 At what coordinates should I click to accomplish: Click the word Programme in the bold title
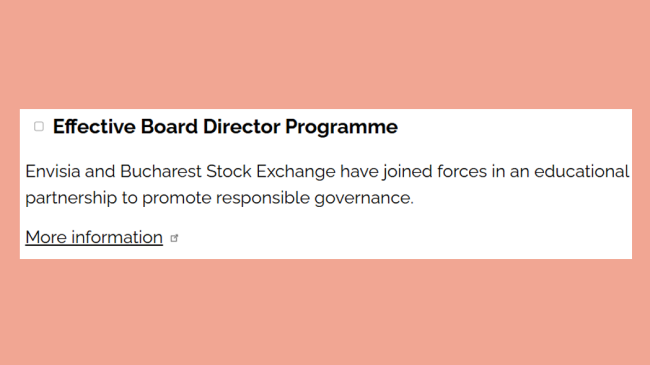(341, 127)
